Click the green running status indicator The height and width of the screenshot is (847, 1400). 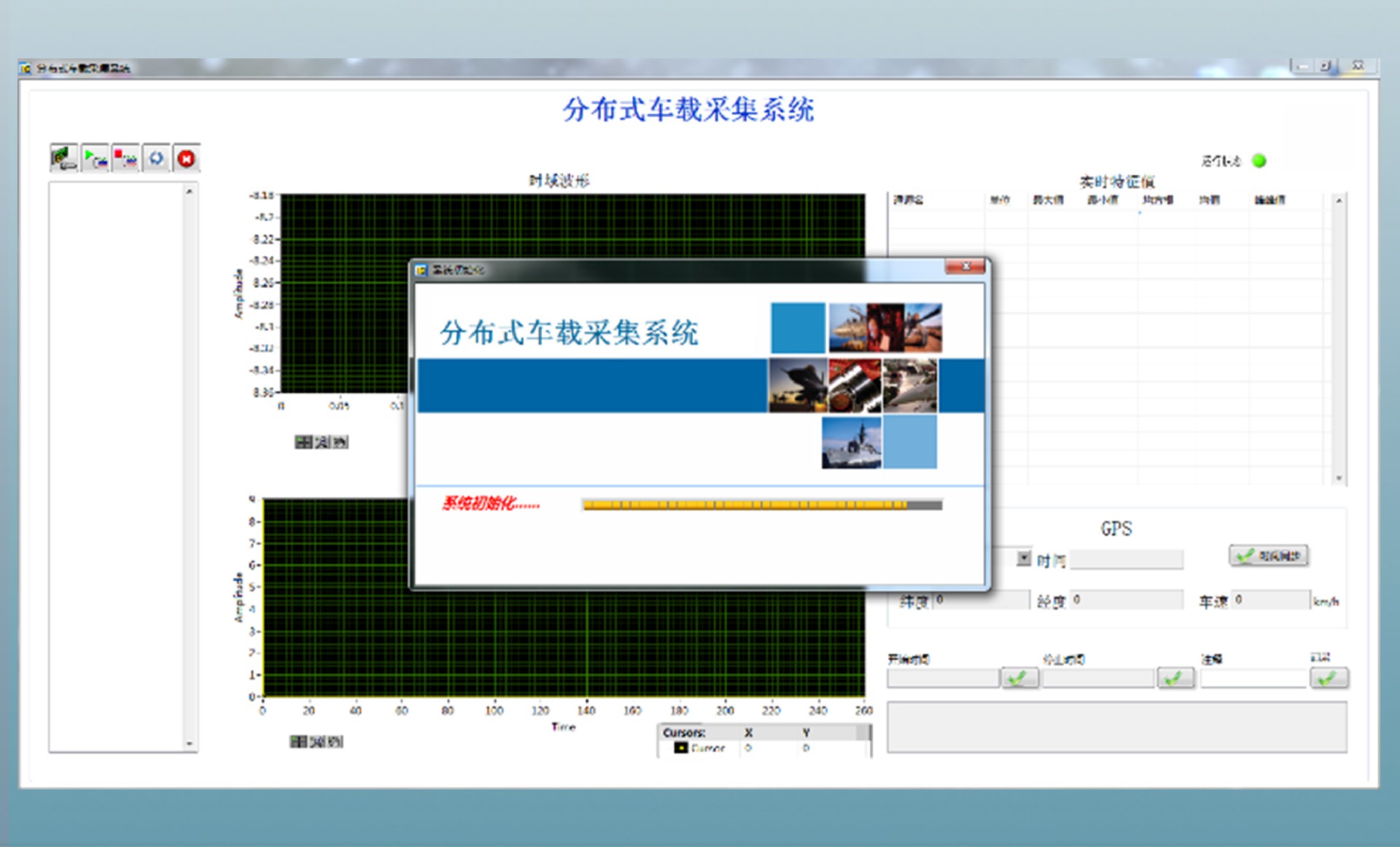(x=1259, y=160)
